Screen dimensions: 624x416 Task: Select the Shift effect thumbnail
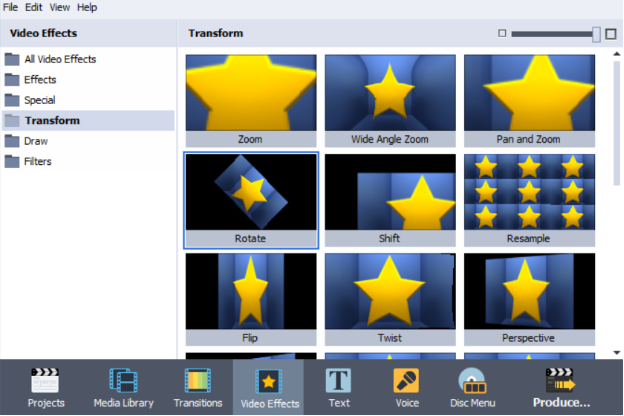pyautogui.click(x=390, y=200)
